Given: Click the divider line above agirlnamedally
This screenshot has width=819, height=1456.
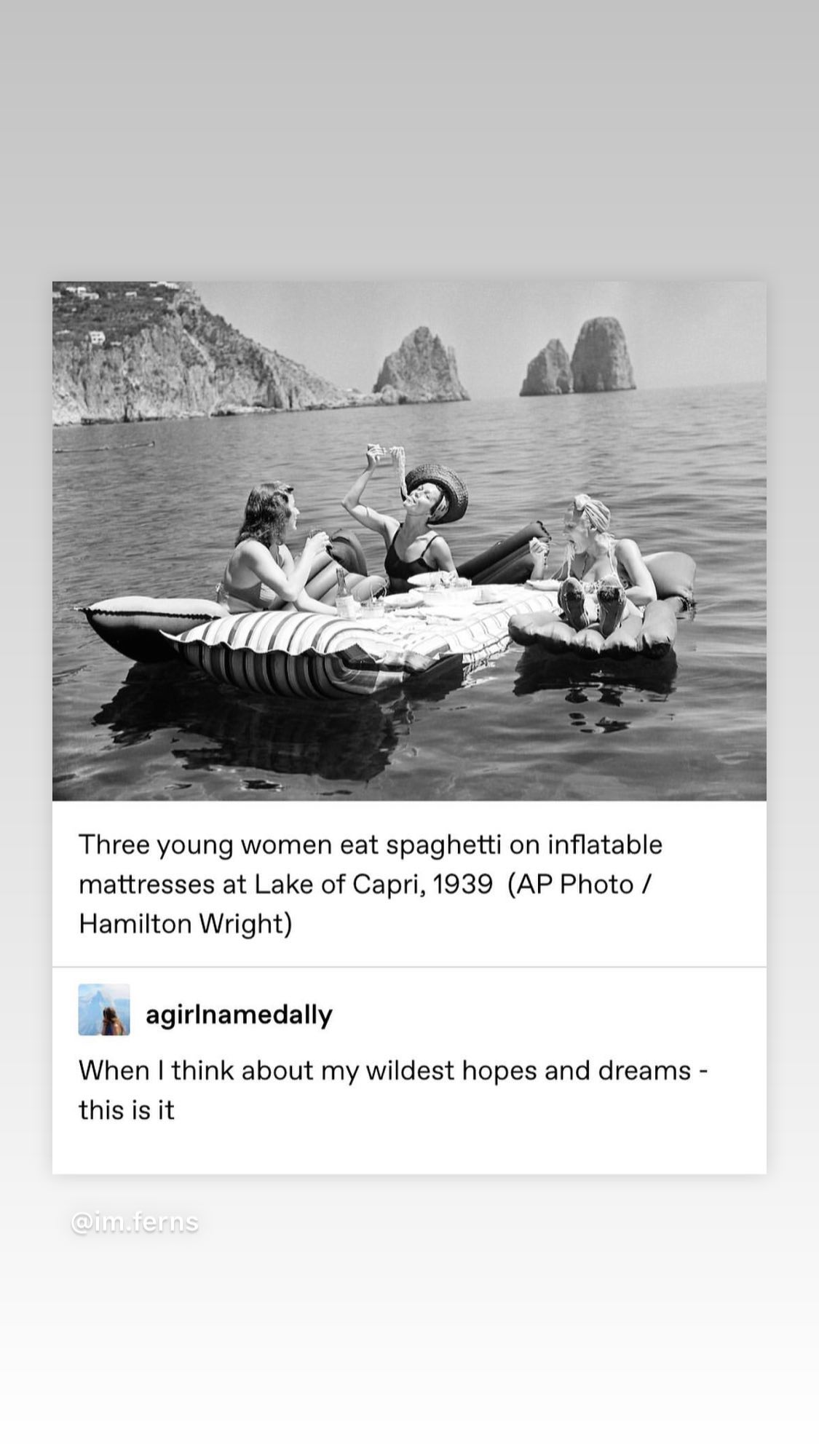Looking at the screenshot, I should tap(409, 967).
